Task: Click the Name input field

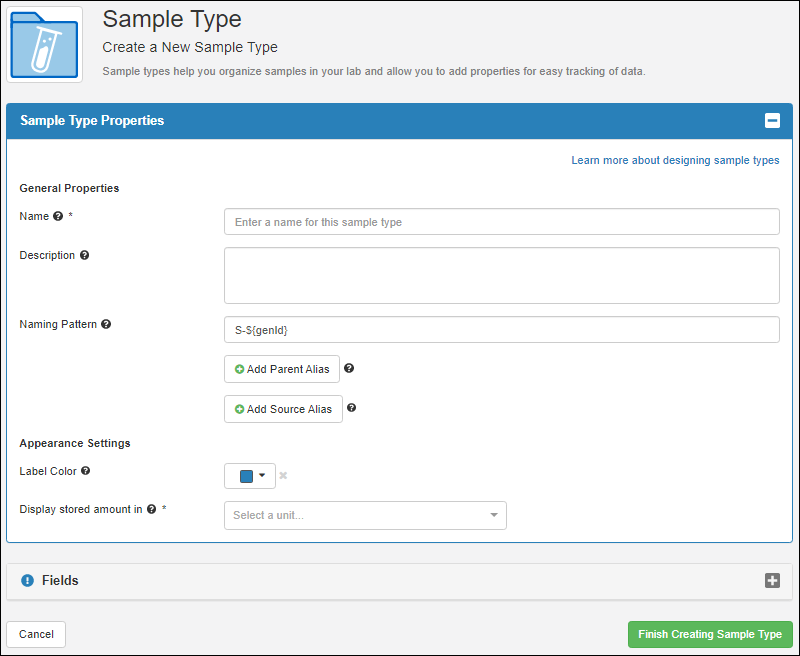Action: pyautogui.click(x=502, y=222)
